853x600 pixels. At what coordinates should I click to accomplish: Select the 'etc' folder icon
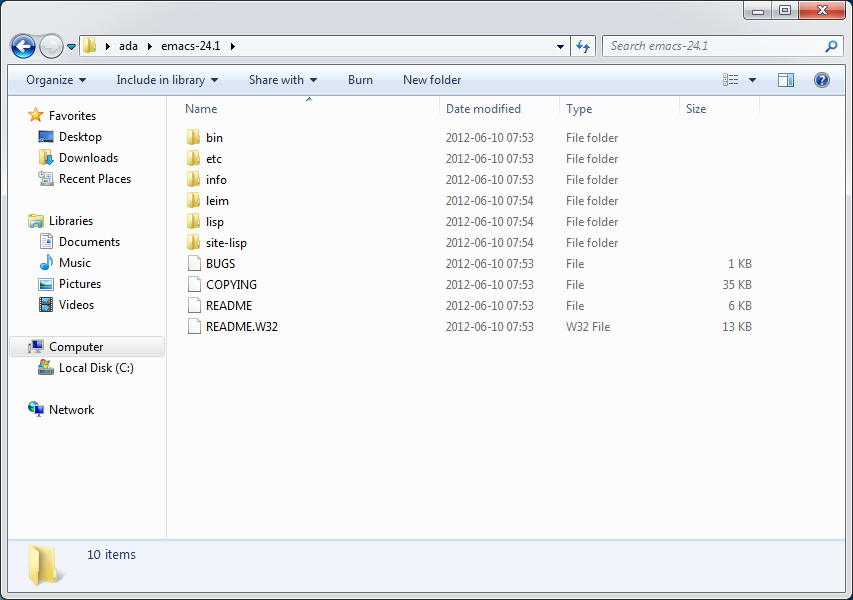point(193,158)
